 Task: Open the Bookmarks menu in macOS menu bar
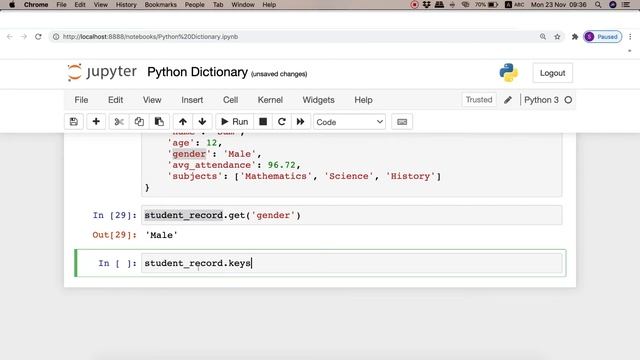point(160,4)
